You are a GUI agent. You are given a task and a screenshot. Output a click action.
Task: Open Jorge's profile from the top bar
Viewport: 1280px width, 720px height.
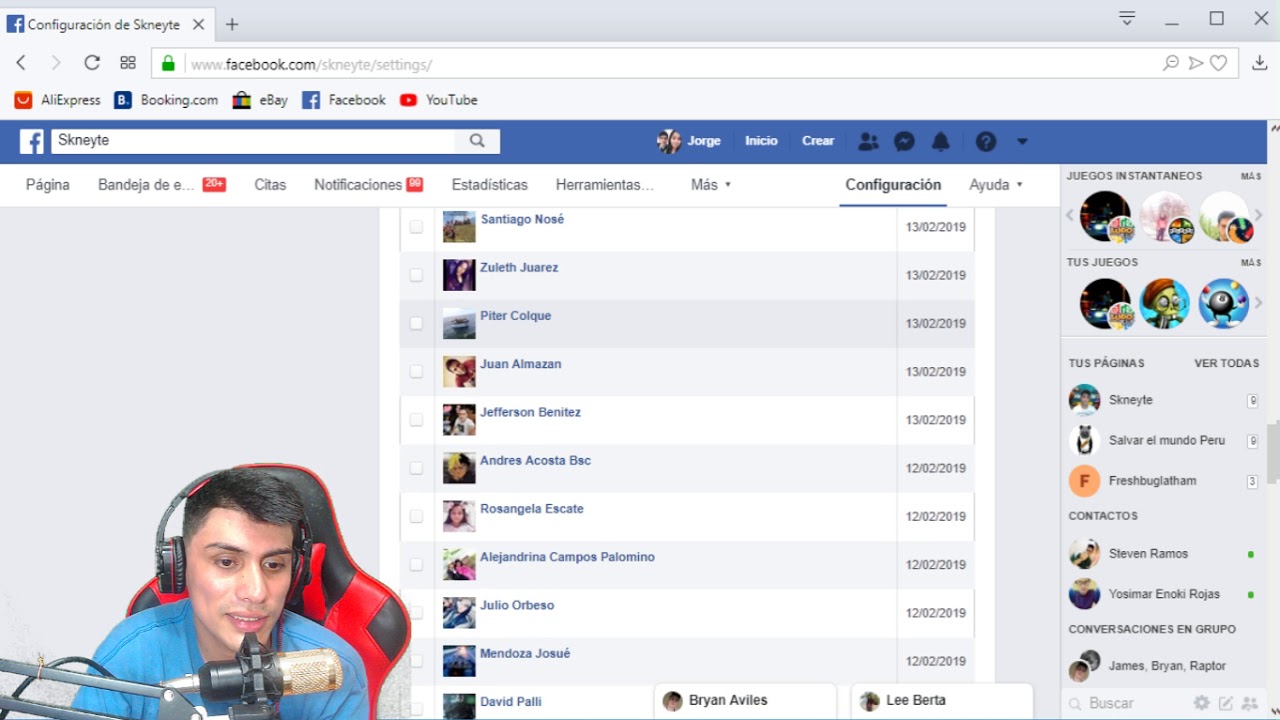(x=689, y=141)
